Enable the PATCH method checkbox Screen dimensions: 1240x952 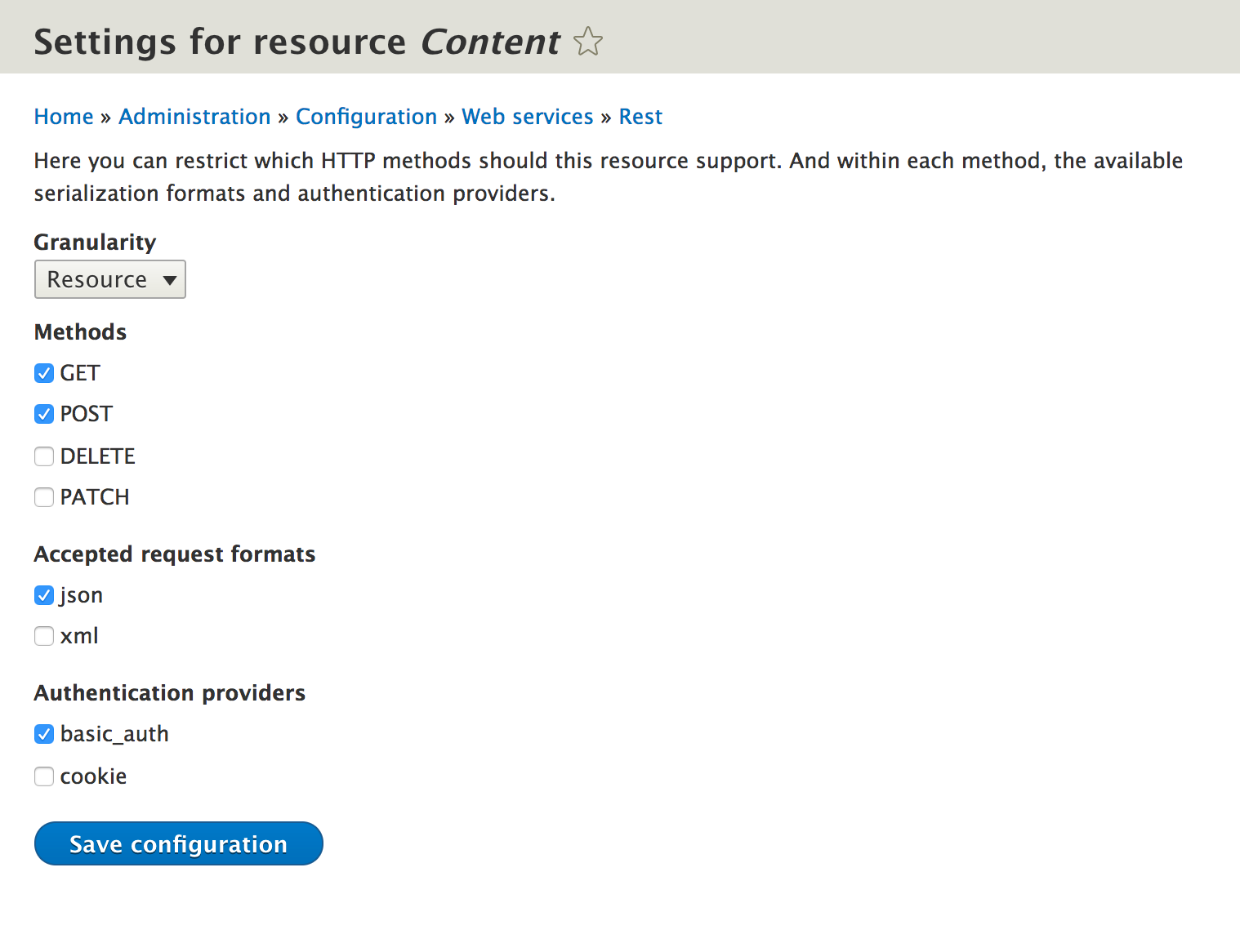(44, 497)
